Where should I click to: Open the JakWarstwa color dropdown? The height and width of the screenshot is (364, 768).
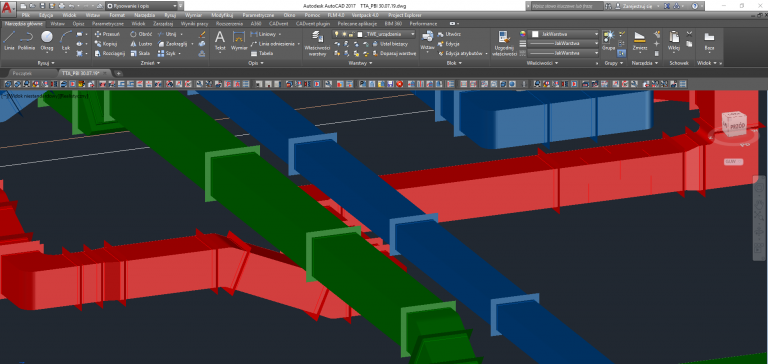coord(565,34)
